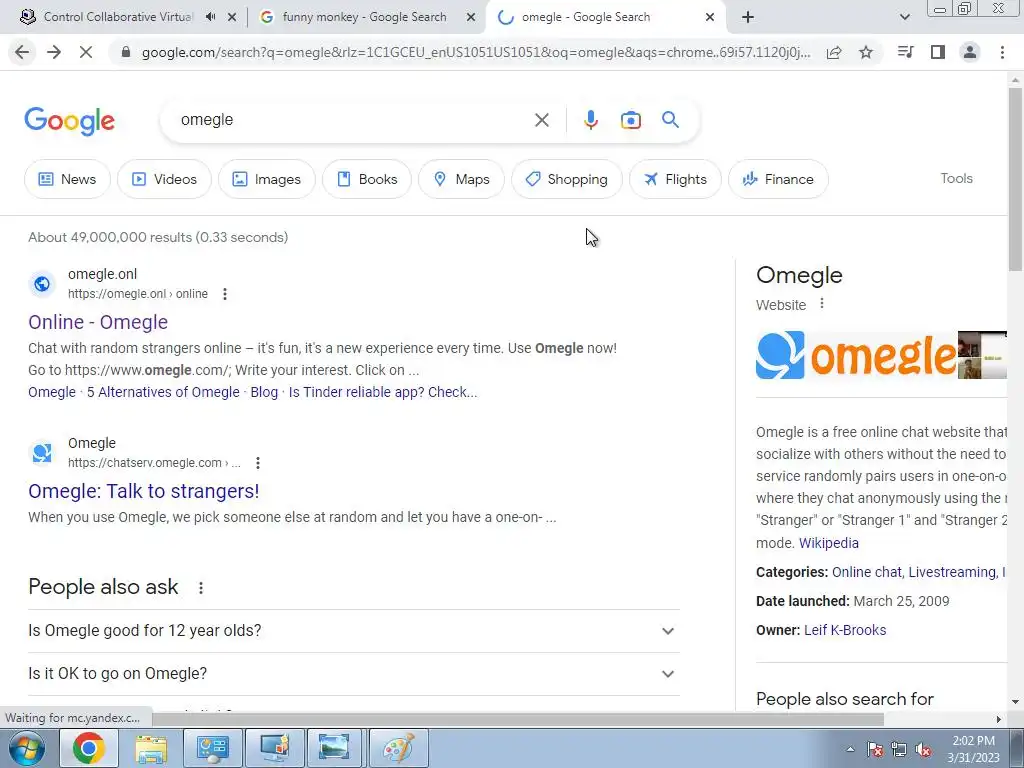
Task: Close the omegle Google Search tab
Action: point(710,17)
